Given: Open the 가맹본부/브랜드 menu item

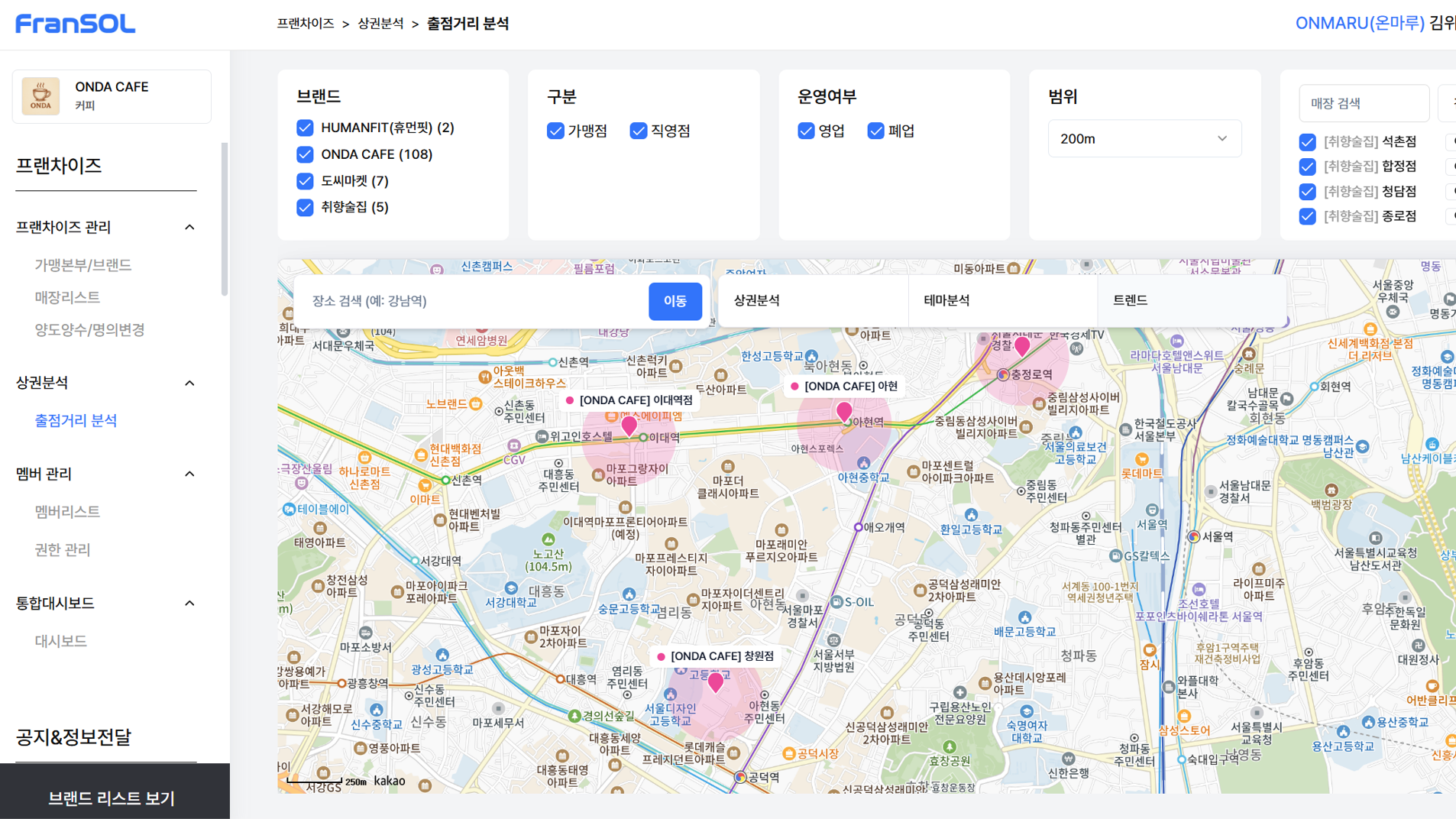Looking at the screenshot, I should (83, 265).
